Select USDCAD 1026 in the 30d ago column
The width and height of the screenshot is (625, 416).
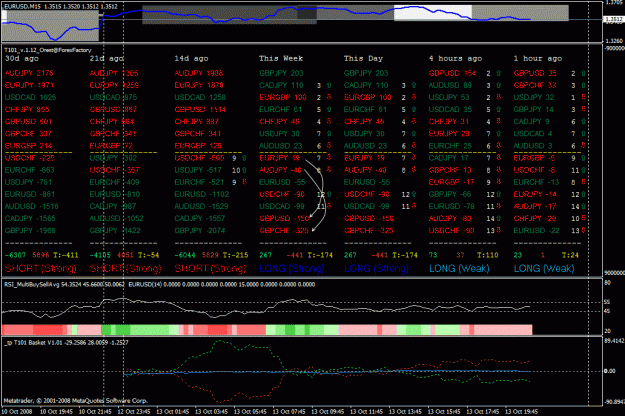point(31,97)
